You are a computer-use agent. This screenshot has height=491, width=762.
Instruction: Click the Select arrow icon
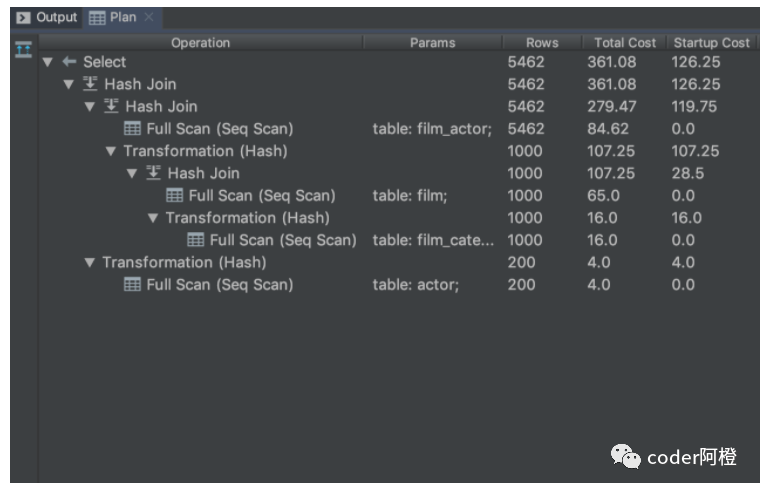coord(70,62)
